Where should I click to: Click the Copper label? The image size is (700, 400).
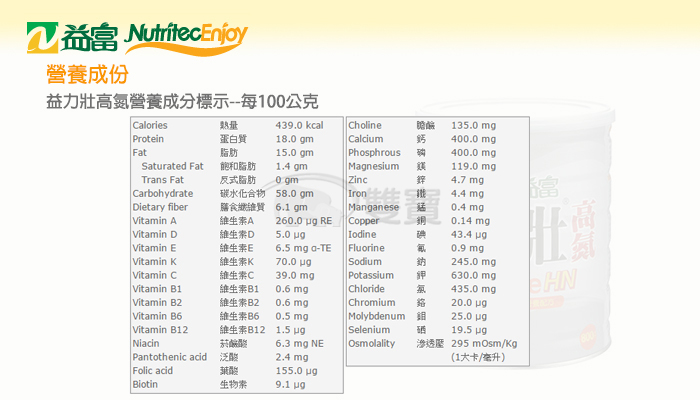coord(364,221)
